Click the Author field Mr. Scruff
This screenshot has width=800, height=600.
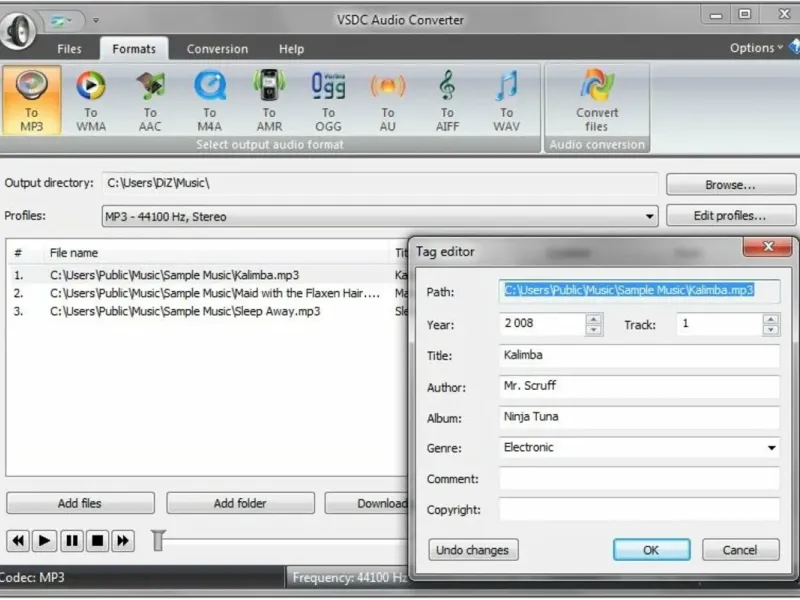coord(639,386)
